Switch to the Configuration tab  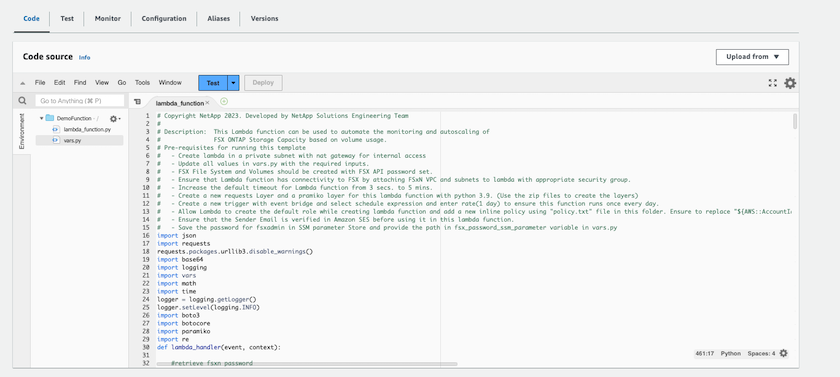(x=164, y=18)
